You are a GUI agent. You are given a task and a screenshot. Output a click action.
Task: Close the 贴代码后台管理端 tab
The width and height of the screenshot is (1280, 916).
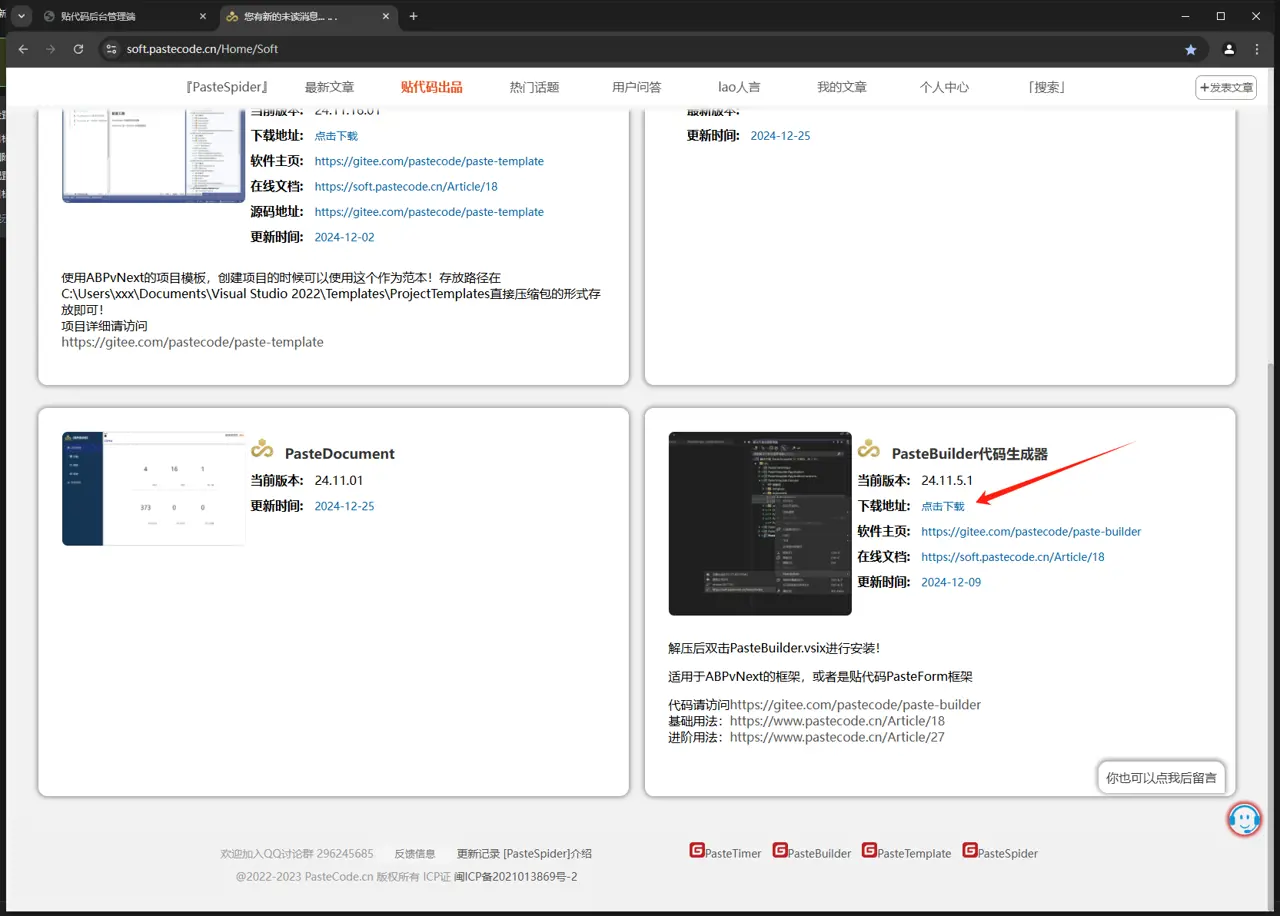(x=203, y=17)
